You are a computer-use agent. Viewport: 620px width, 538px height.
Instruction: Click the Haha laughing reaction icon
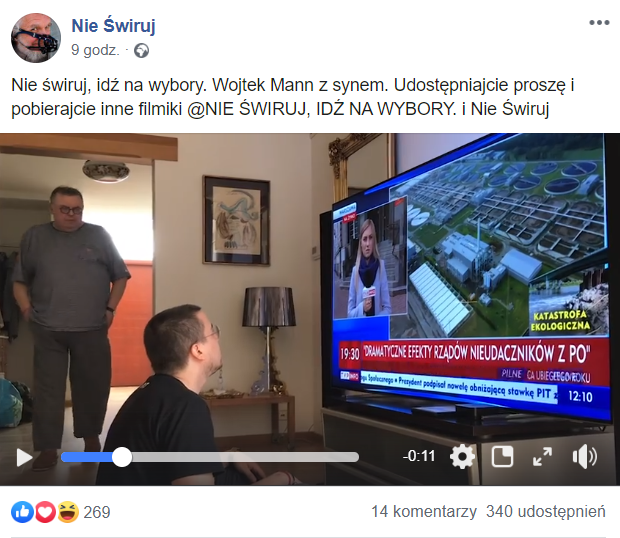[68, 512]
